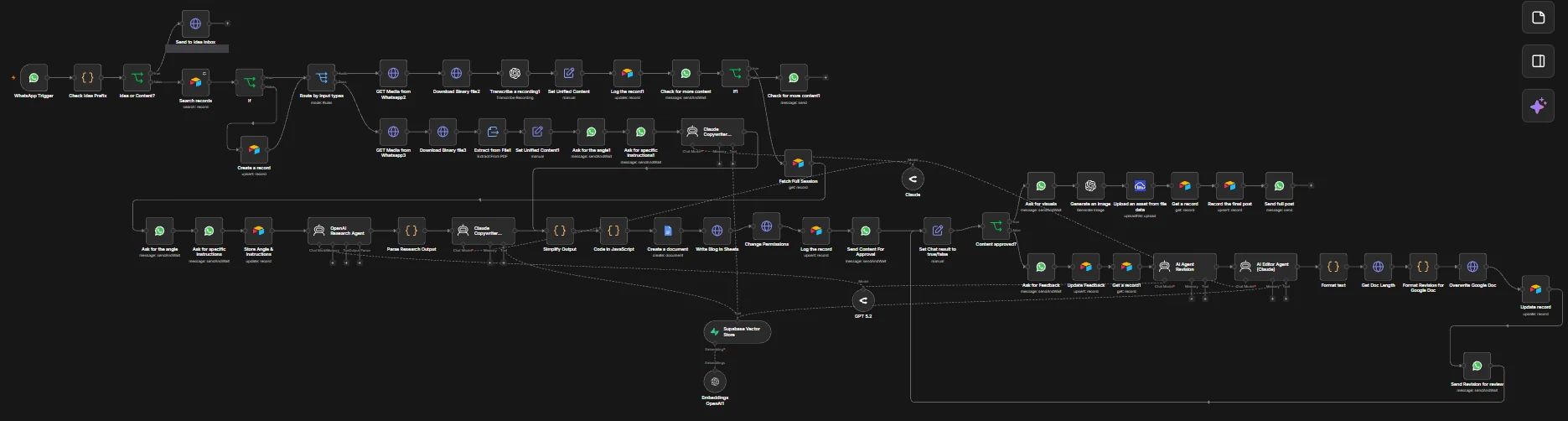Select the Upload an asset from file data node
This screenshot has height=421, width=1568.
[x=1140, y=186]
